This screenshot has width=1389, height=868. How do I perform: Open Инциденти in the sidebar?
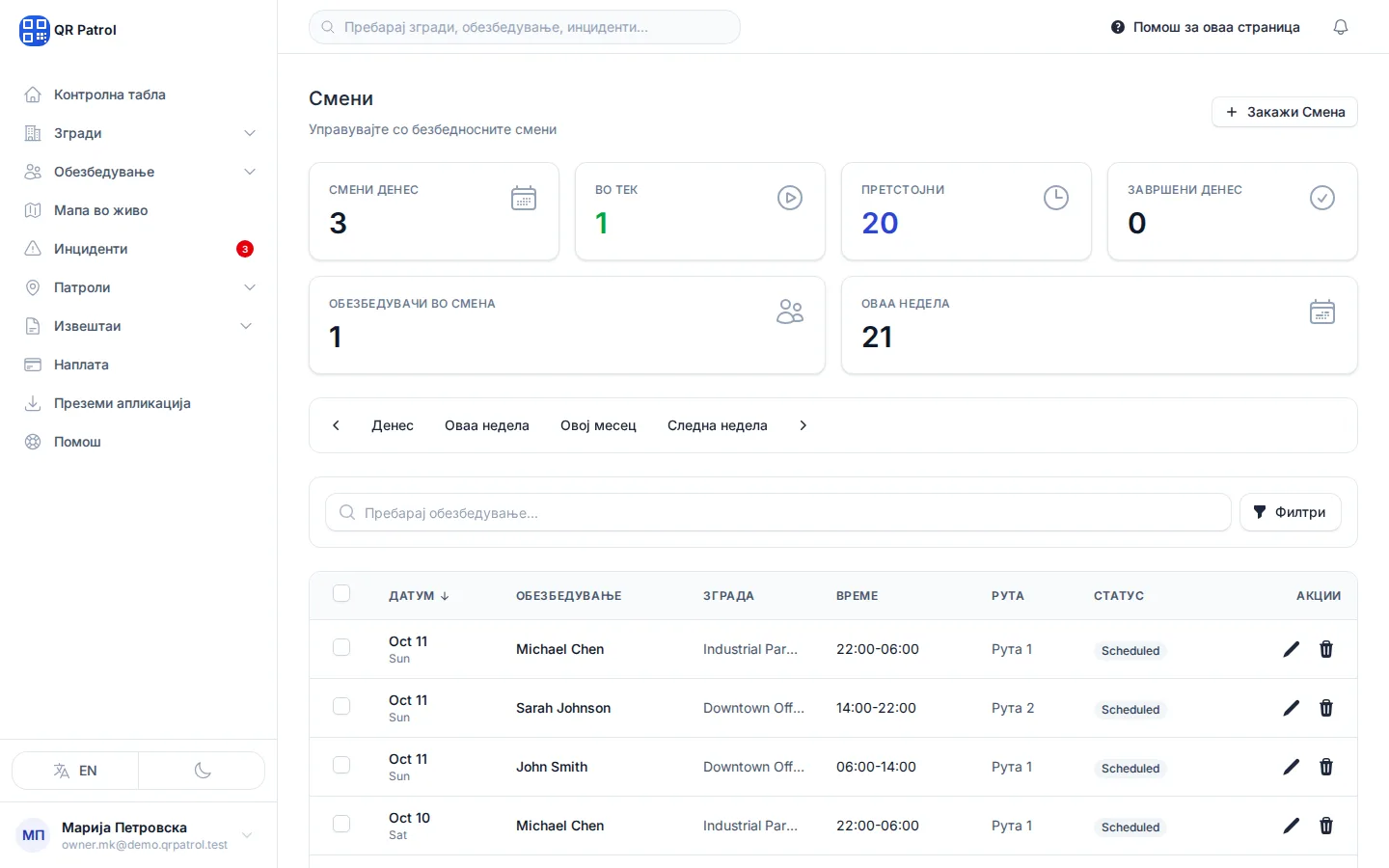click(139, 249)
